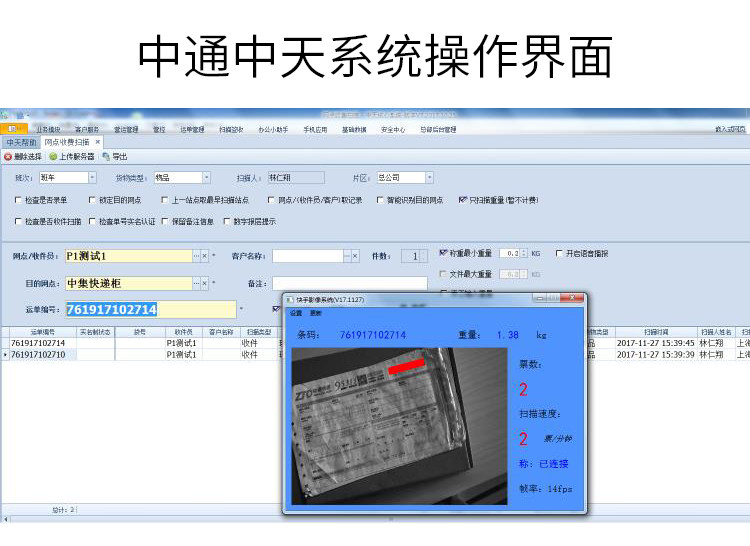Open the 班次 dropdown
This screenshot has height=546, width=750.
pyautogui.click(x=92, y=178)
